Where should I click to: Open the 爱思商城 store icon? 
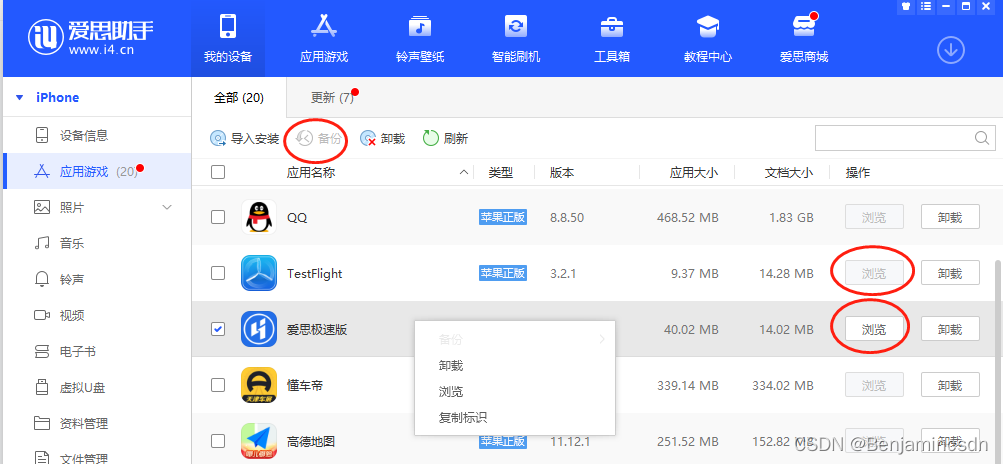pyautogui.click(x=803, y=27)
